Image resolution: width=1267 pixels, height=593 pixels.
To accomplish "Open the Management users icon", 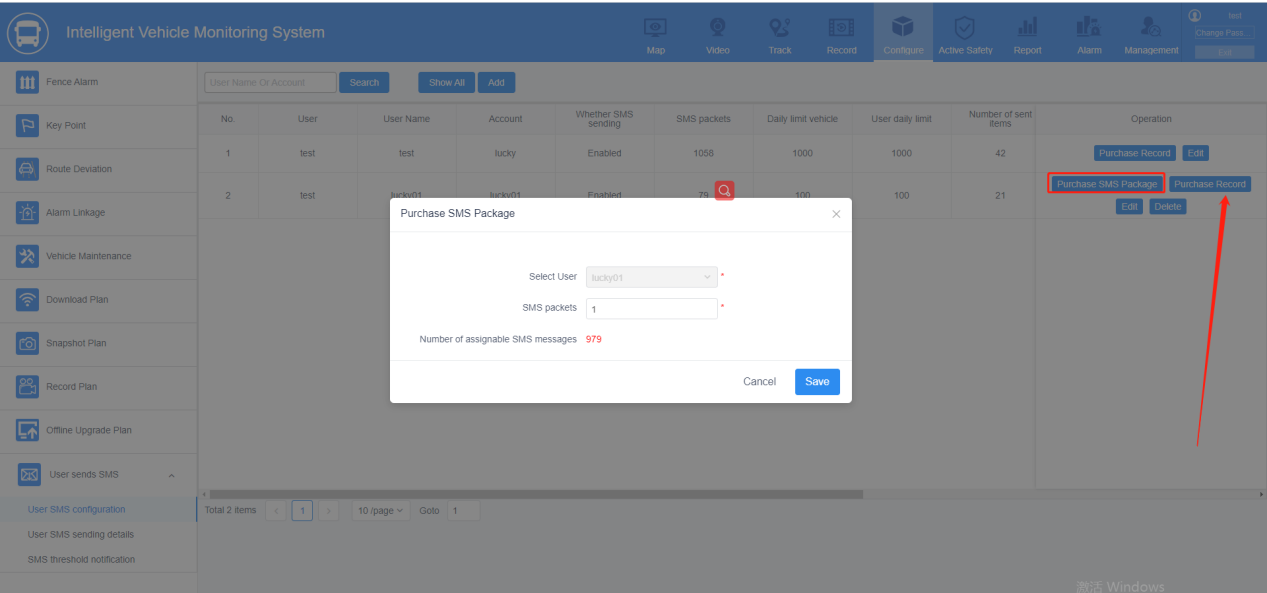I will point(1151,28).
